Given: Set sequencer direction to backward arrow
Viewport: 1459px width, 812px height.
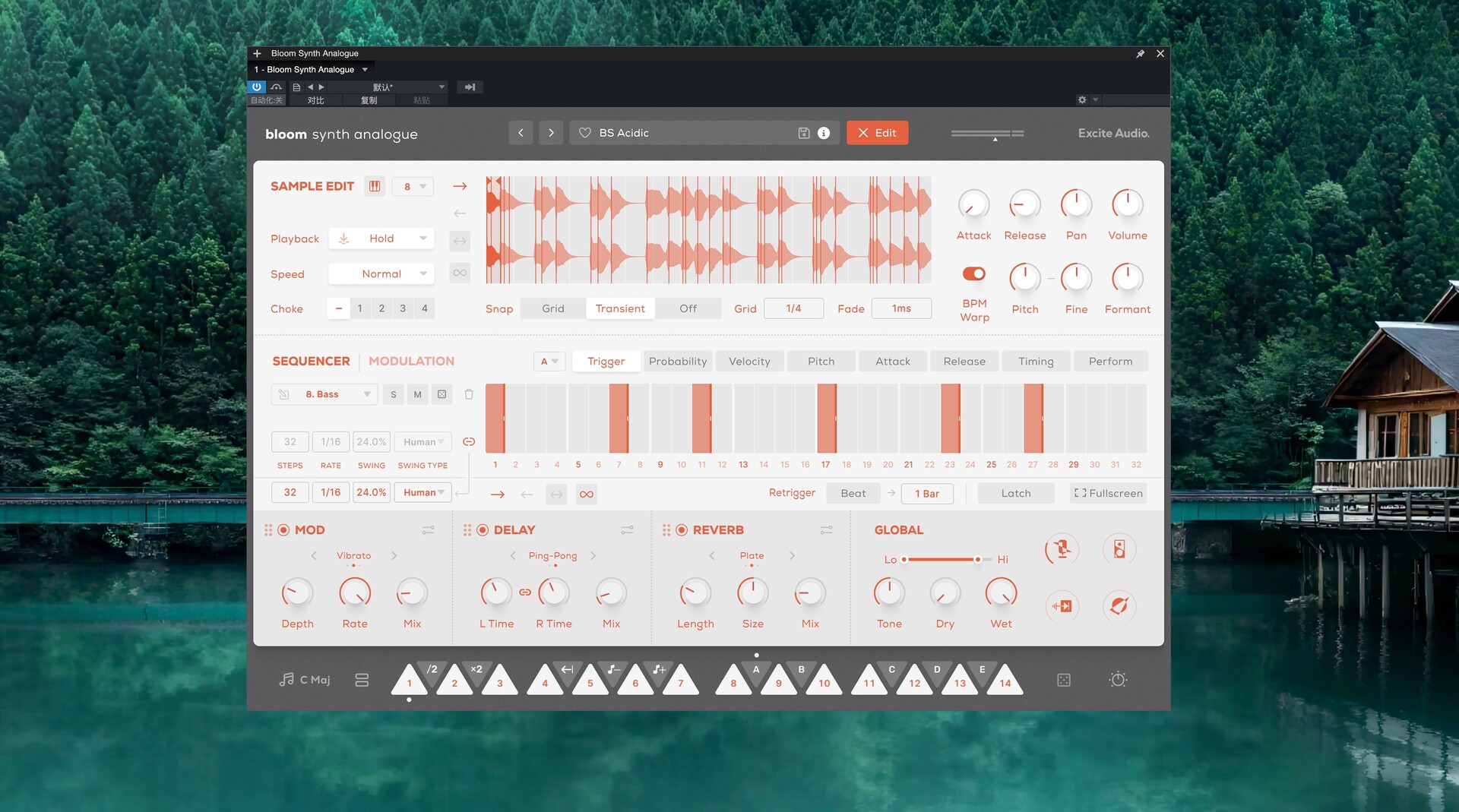Looking at the screenshot, I should pos(527,494).
